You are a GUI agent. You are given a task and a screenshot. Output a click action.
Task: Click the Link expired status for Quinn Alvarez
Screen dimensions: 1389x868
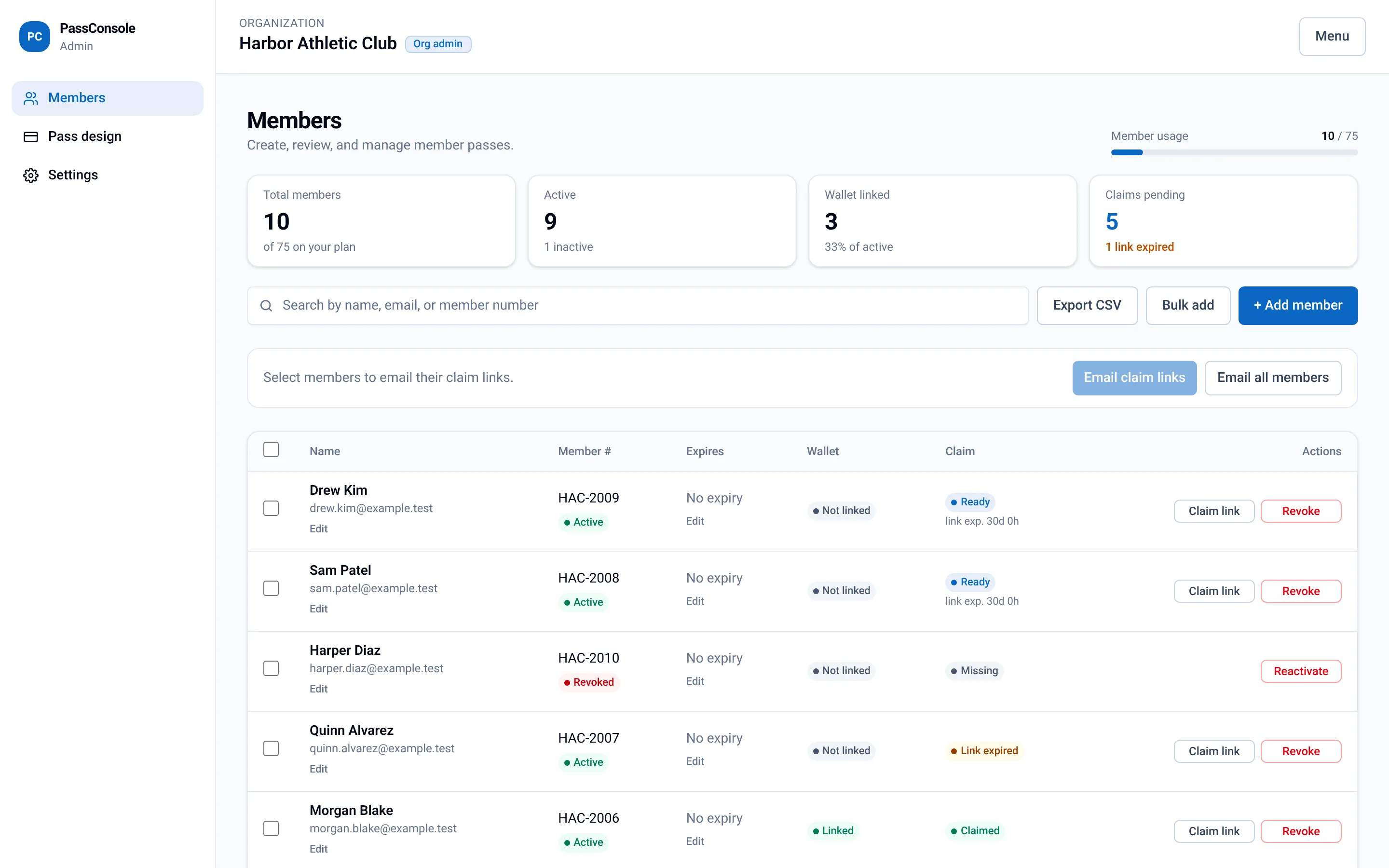point(984,751)
